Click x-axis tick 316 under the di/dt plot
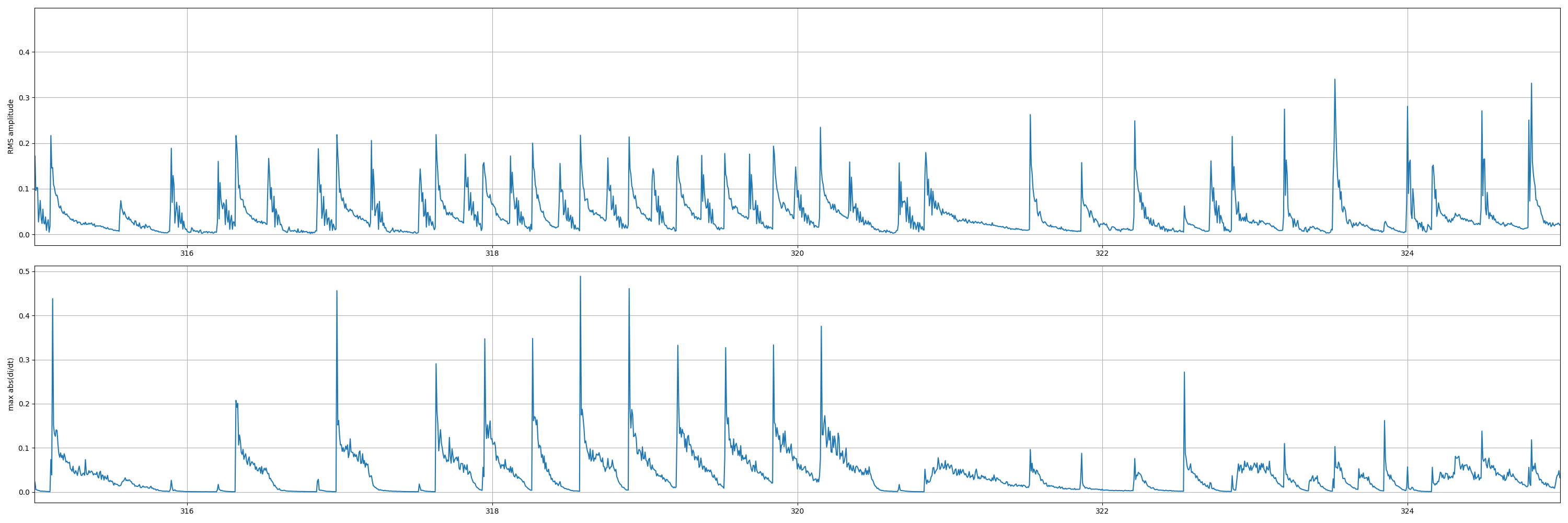Screen dimensions: 1568x523 (x=187, y=511)
